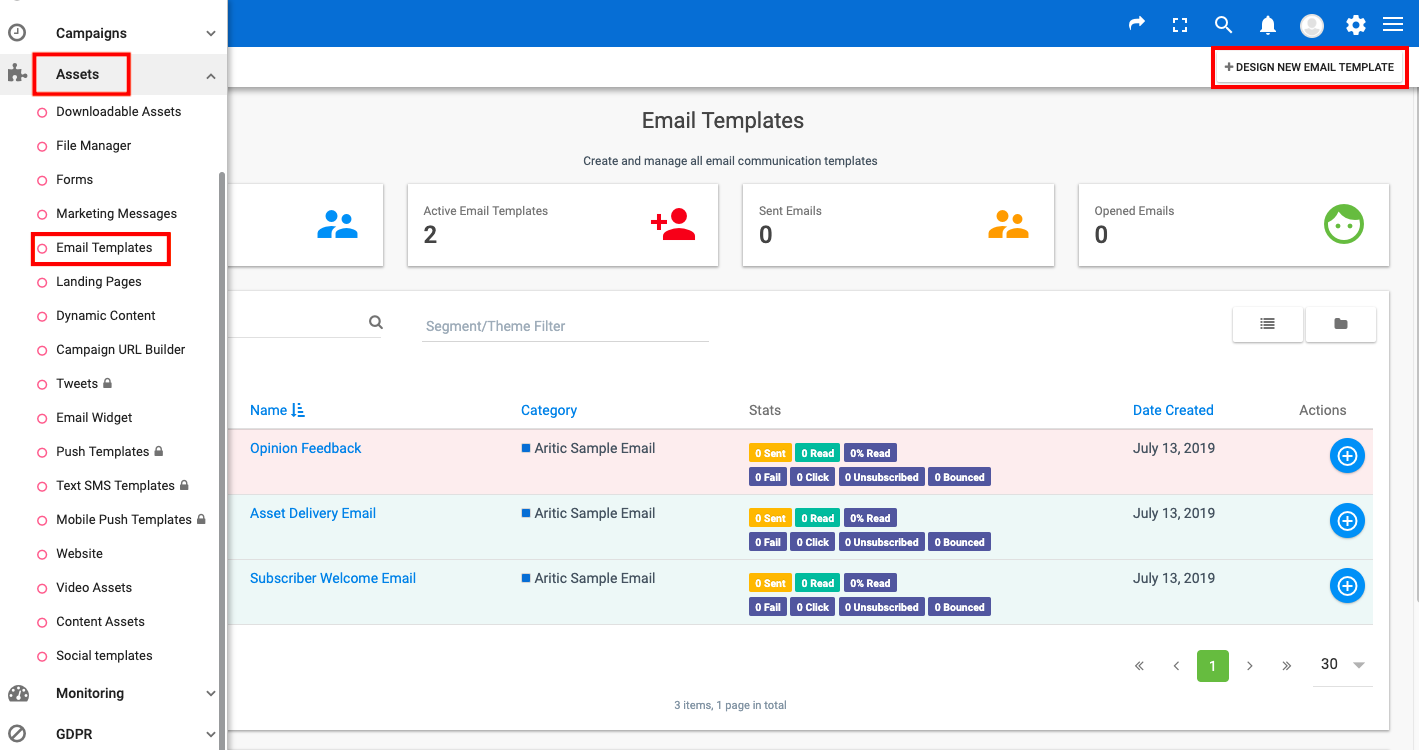
Task: Open File Manager in sidebar
Action: pos(93,146)
